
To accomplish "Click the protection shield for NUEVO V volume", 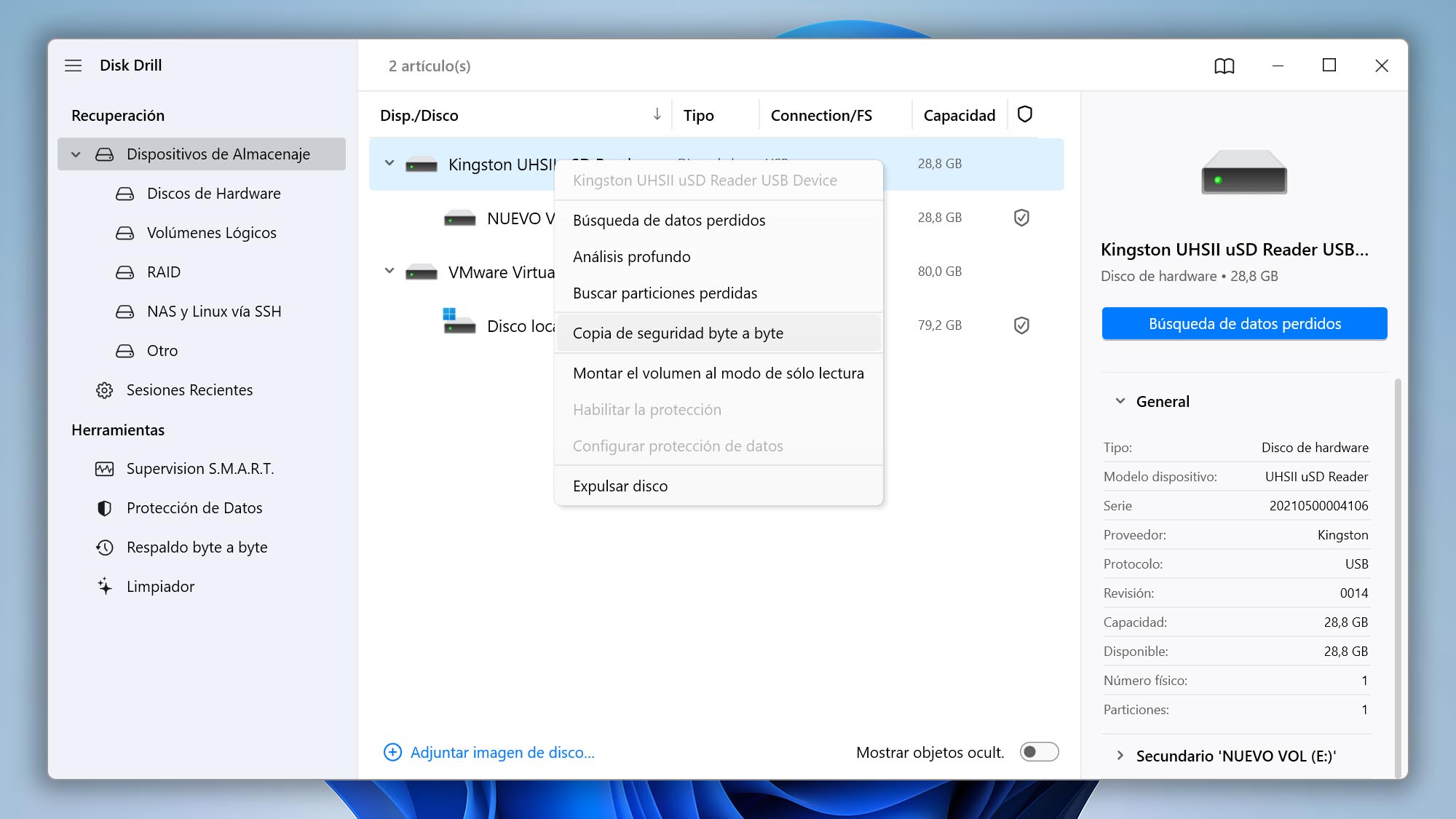I will pos(1021,218).
